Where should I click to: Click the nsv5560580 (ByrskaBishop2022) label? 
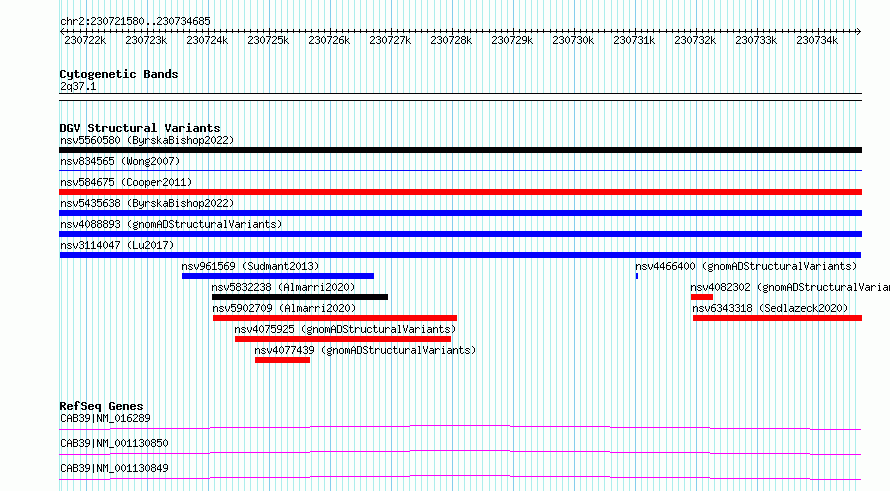pyautogui.click(x=147, y=140)
